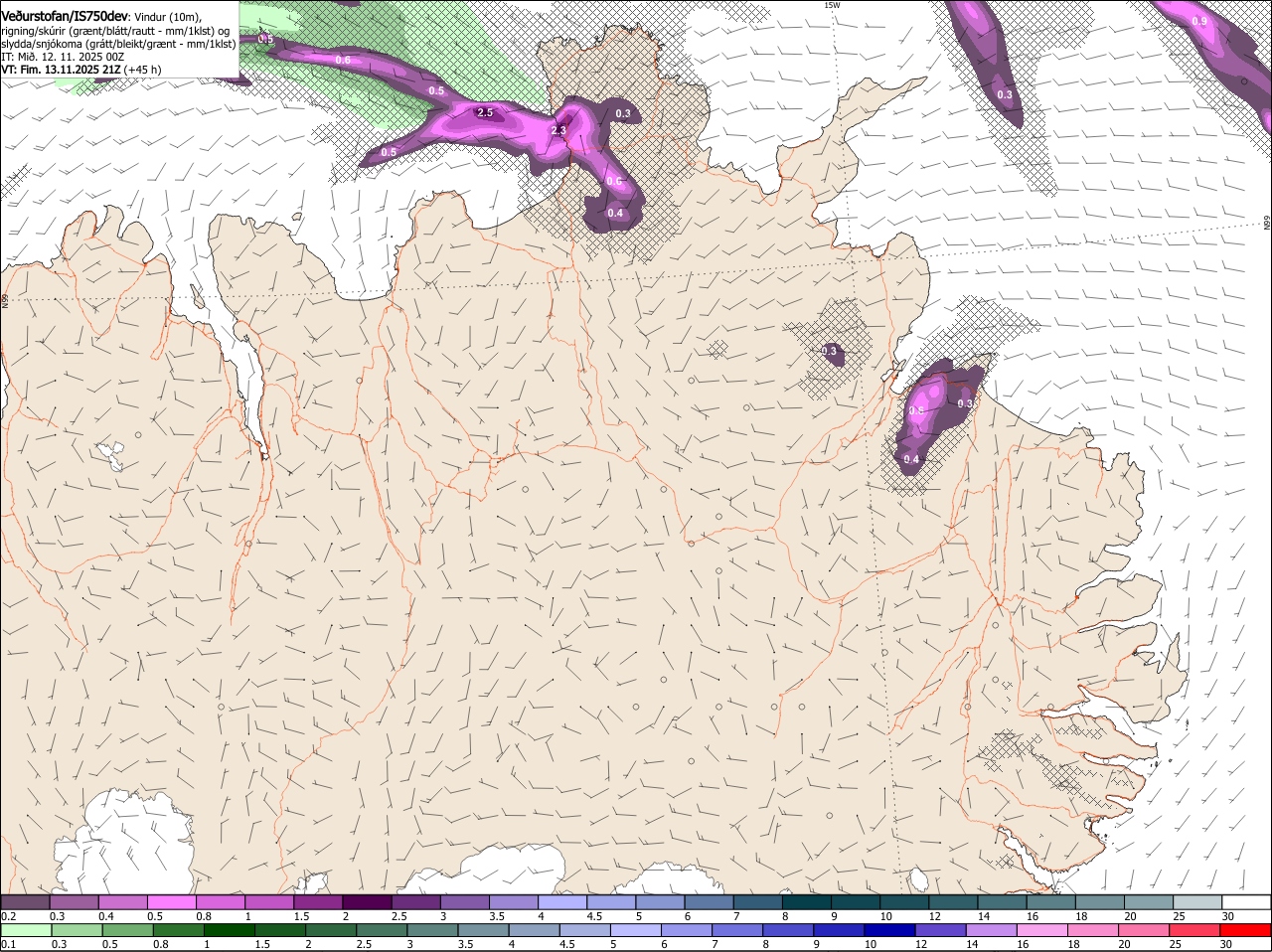Click the deep navy blue swatch in lower legend

pyautogui.click(x=888, y=930)
